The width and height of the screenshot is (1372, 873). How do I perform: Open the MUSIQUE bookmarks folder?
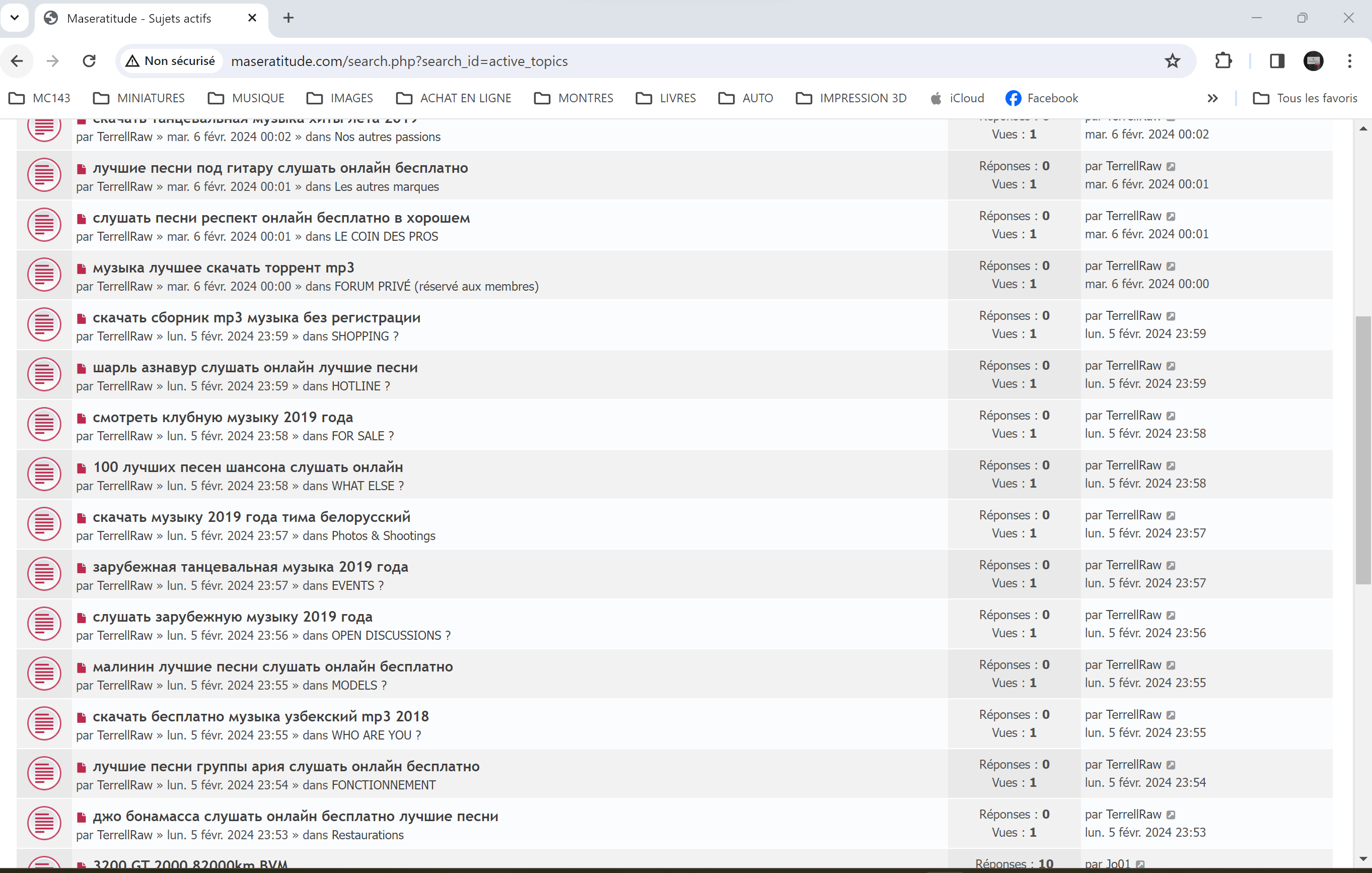point(246,98)
